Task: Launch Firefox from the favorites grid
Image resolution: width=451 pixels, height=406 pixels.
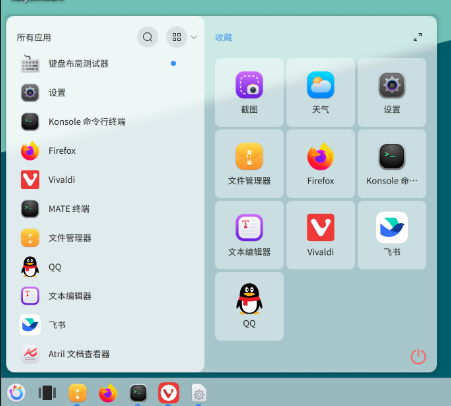Action: (320, 164)
